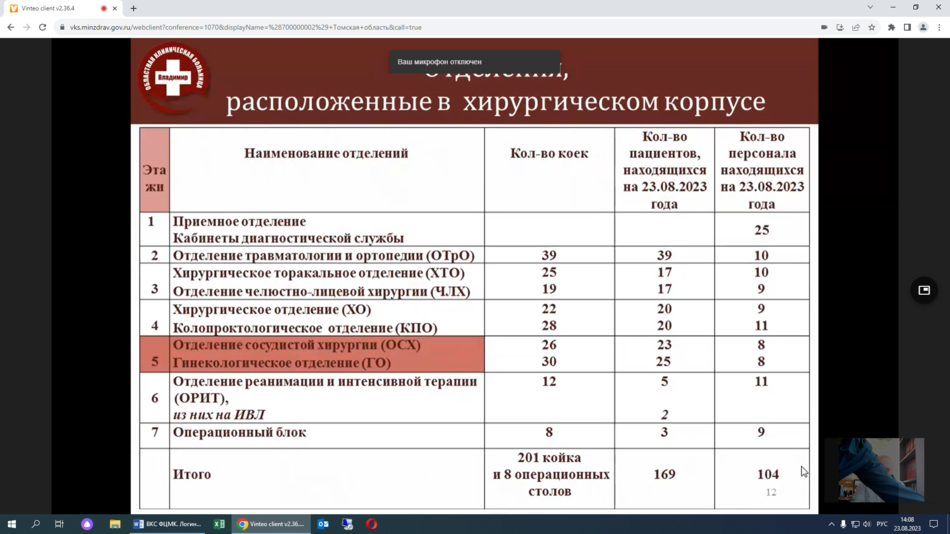
Task: Go back in browser history
Action: [11, 27]
